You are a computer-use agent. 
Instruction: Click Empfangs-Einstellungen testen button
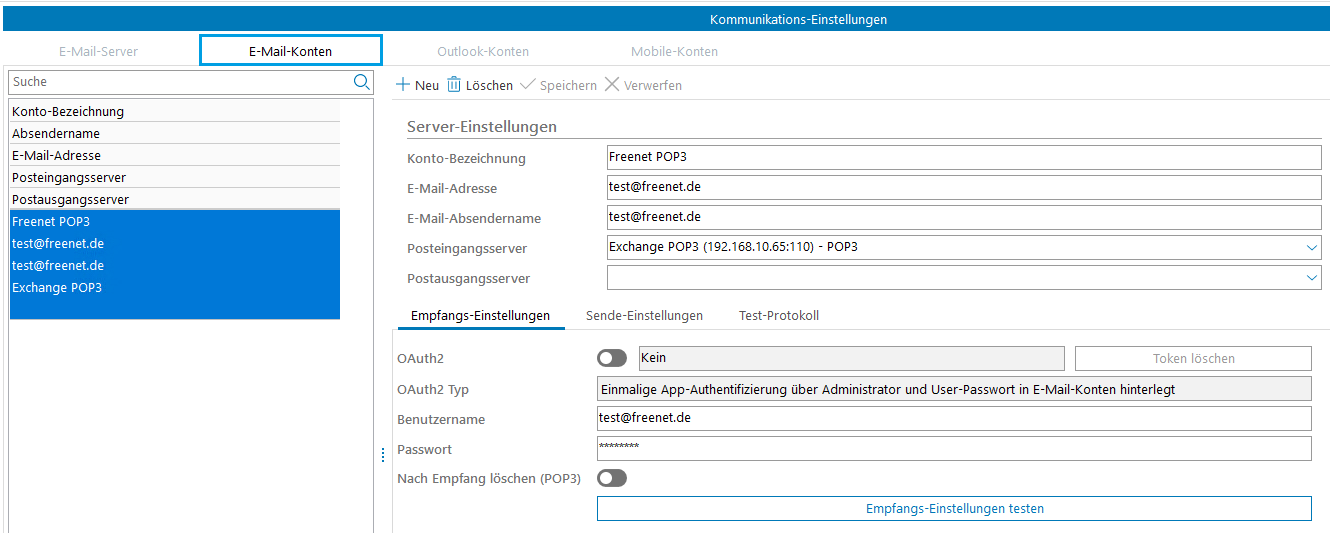click(954, 508)
